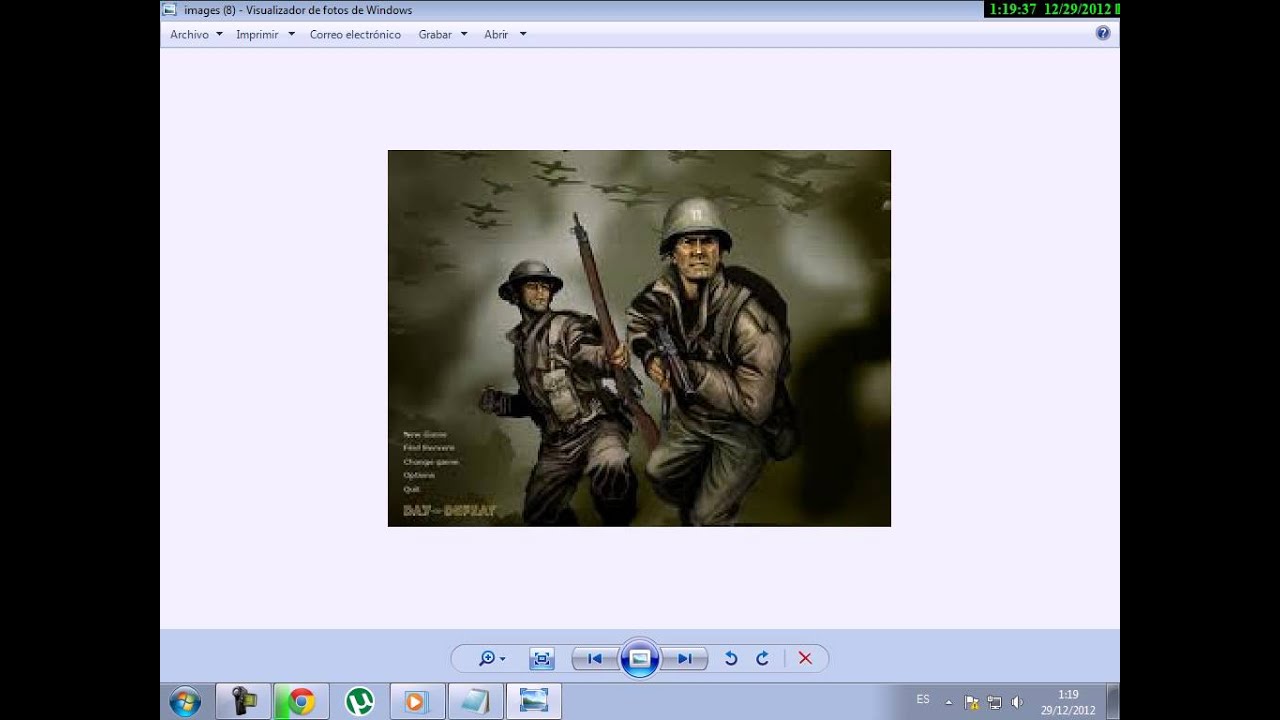Open uTorrent from taskbar
Image resolution: width=1280 pixels, height=720 pixels.
pyautogui.click(x=359, y=701)
